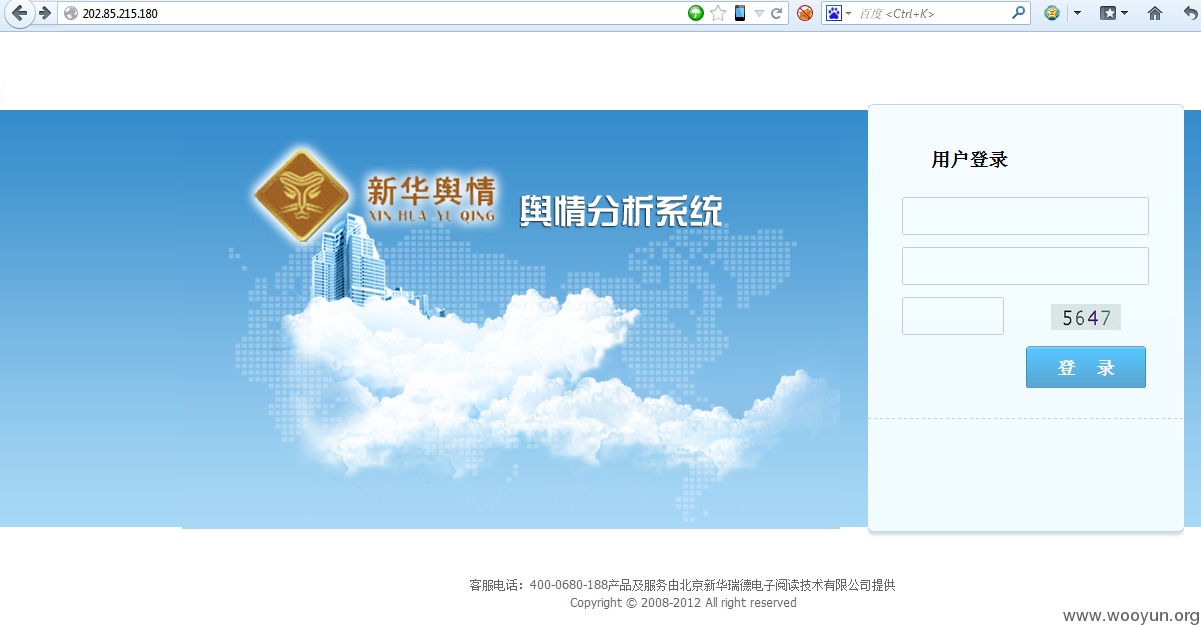Screen dimensions: 1201x625
Task: Click the smiley star badge toolbar icon
Action: [x=1052, y=13]
